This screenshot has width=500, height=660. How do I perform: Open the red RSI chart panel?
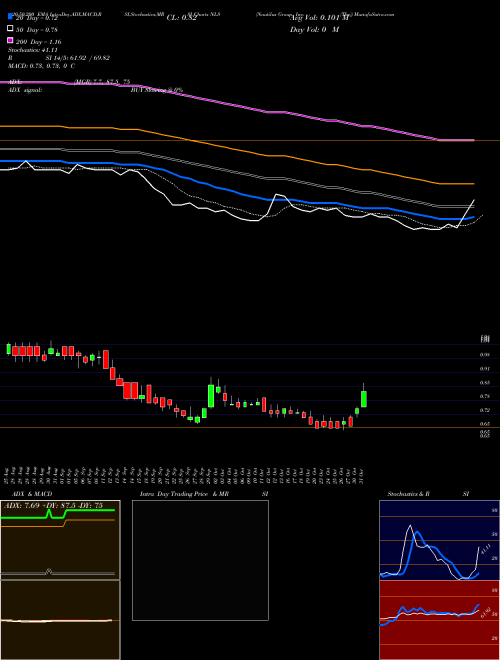[x=439, y=620]
